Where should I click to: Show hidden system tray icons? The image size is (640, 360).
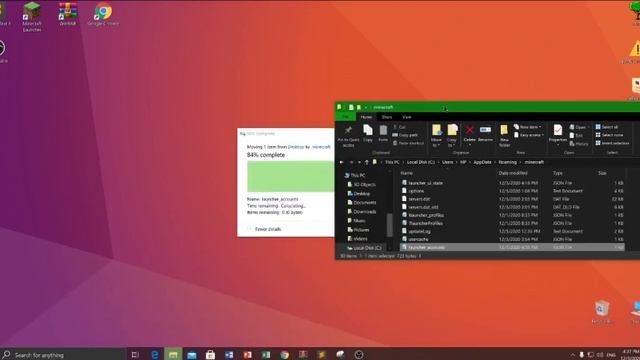click(x=572, y=355)
